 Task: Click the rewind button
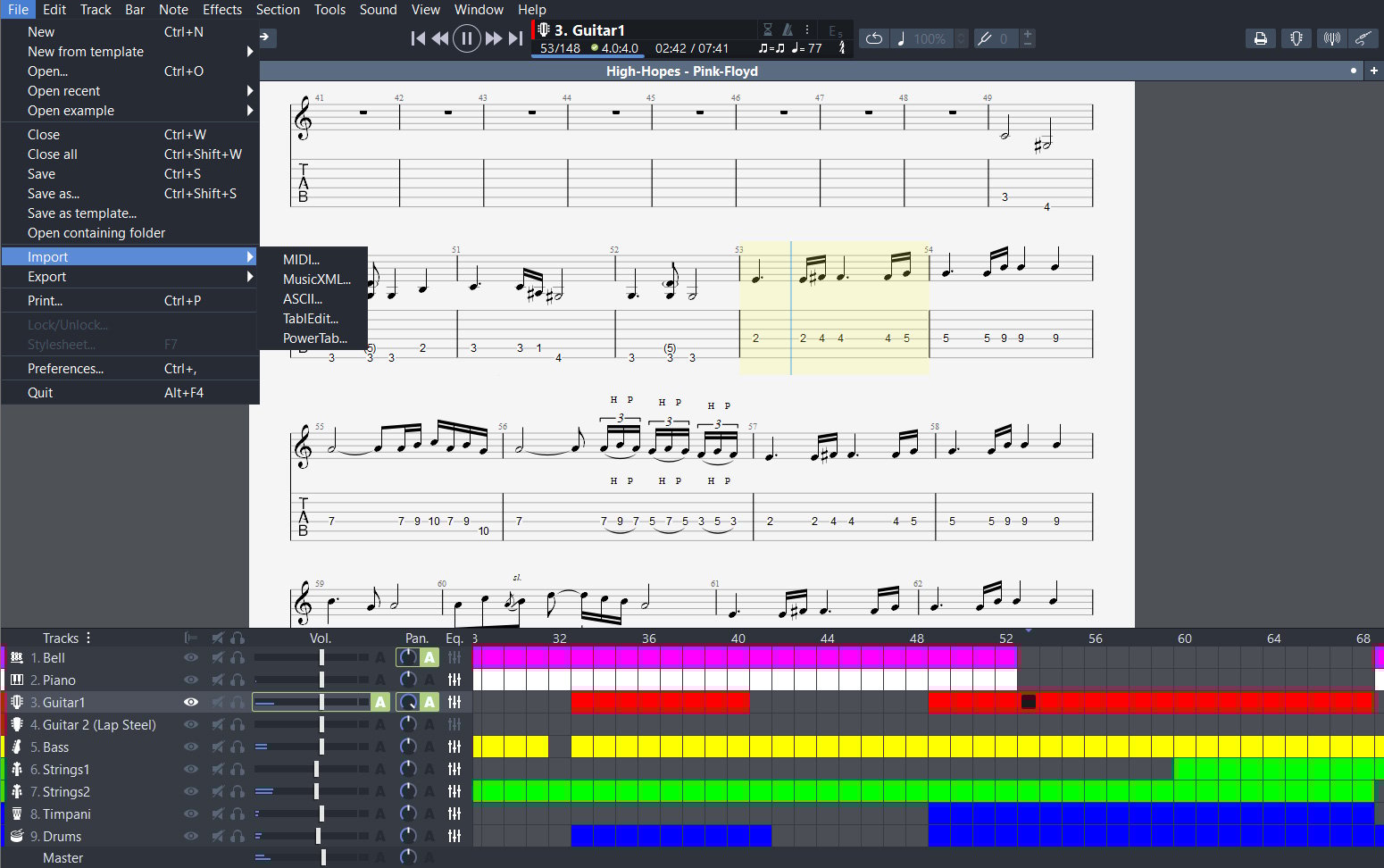coord(440,38)
